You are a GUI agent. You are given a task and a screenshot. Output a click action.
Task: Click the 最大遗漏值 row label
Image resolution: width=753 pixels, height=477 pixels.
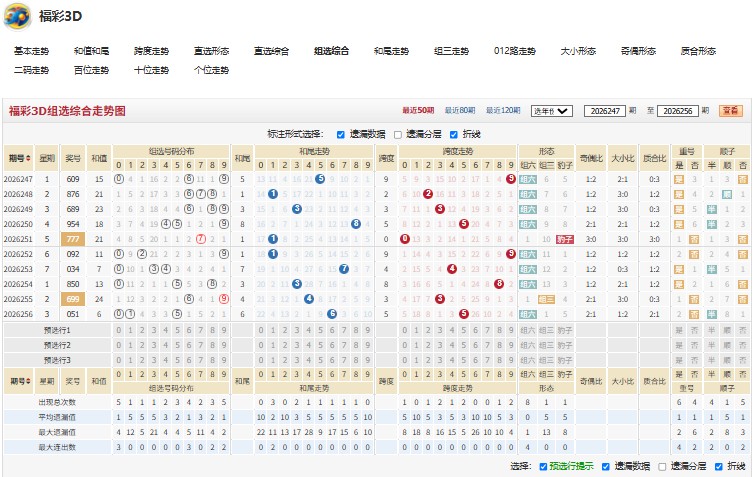coord(57,432)
